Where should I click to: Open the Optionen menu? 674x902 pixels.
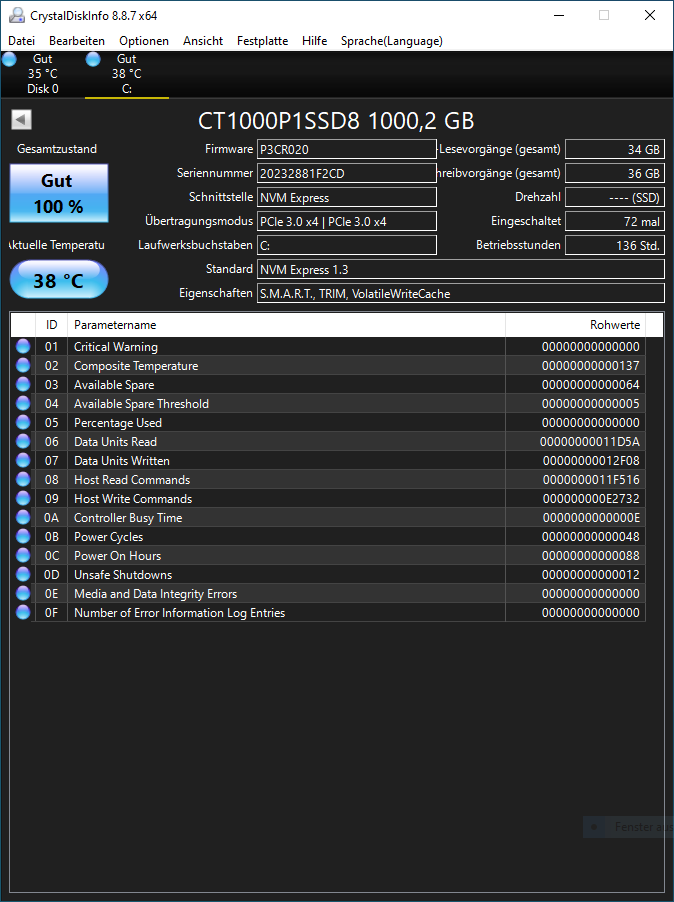pos(144,41)
